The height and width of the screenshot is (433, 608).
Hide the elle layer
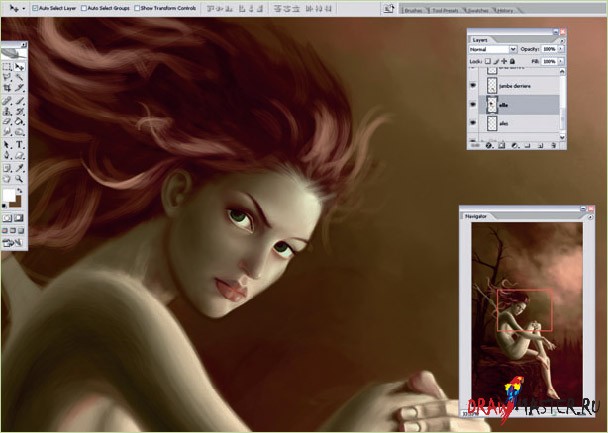(x=473, y=104)
